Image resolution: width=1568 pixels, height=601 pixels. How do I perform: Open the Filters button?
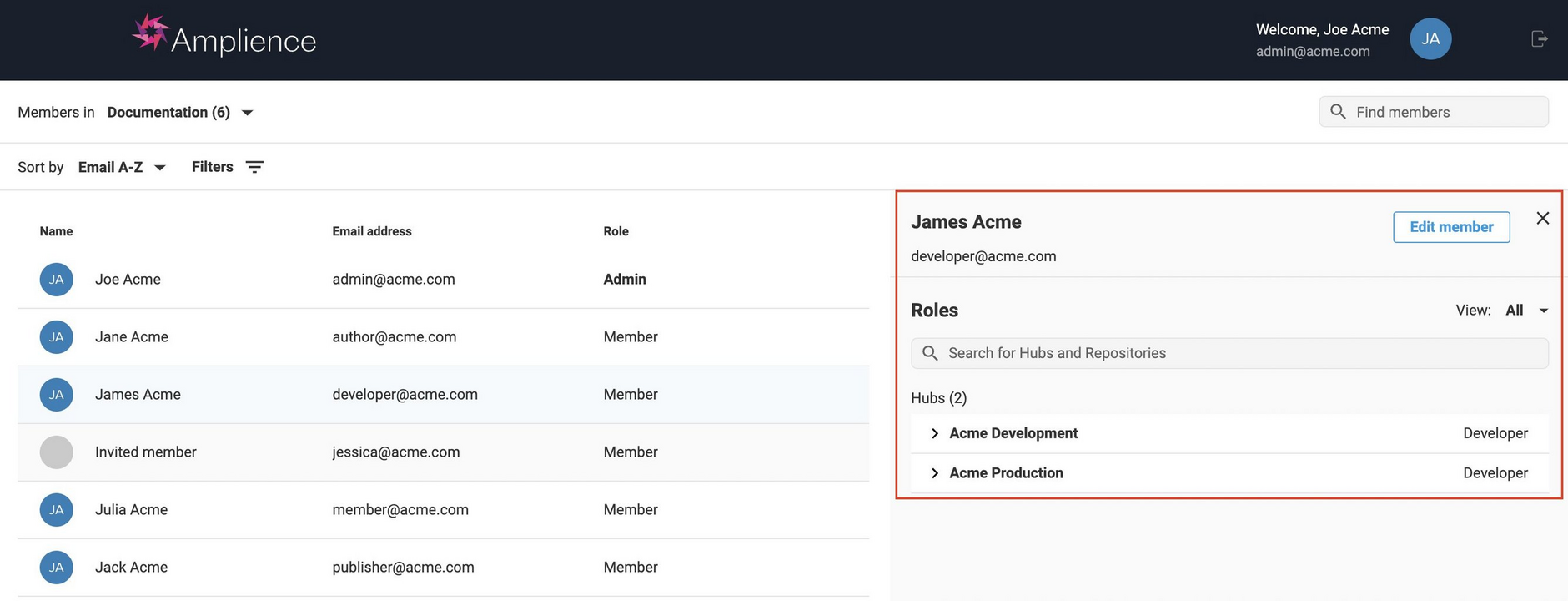(x=228, y=167)
